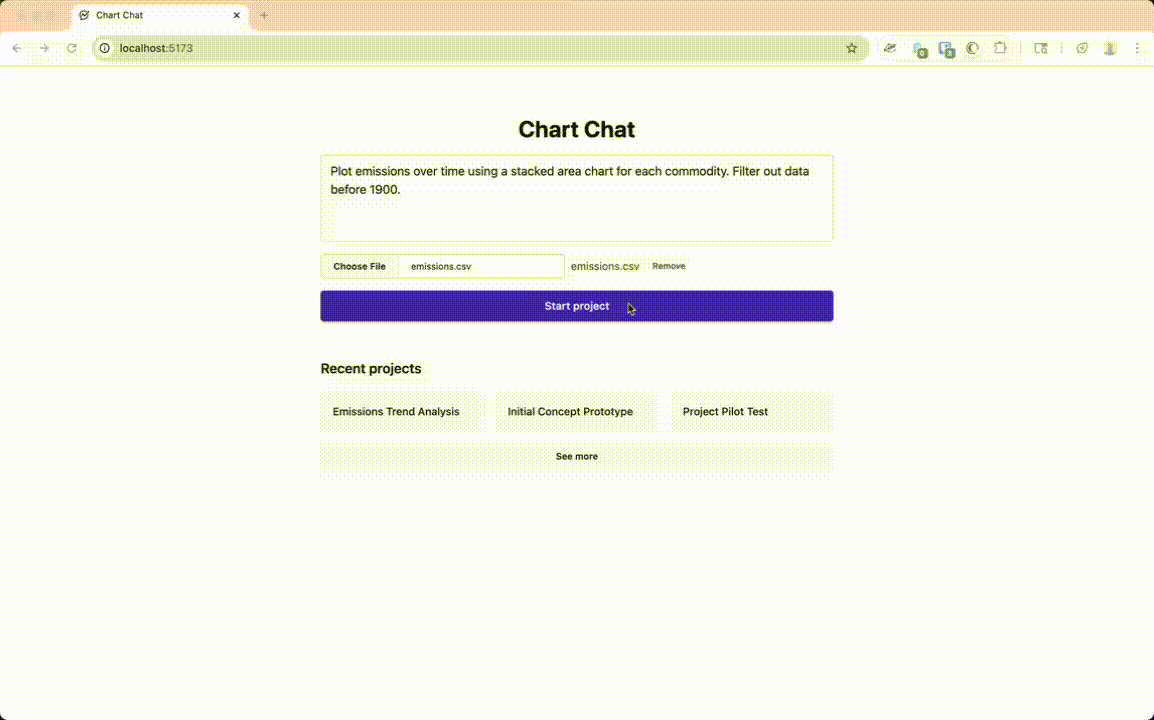
Task: Remove the uploaded emissions.csv file
Action: [668, 266]
